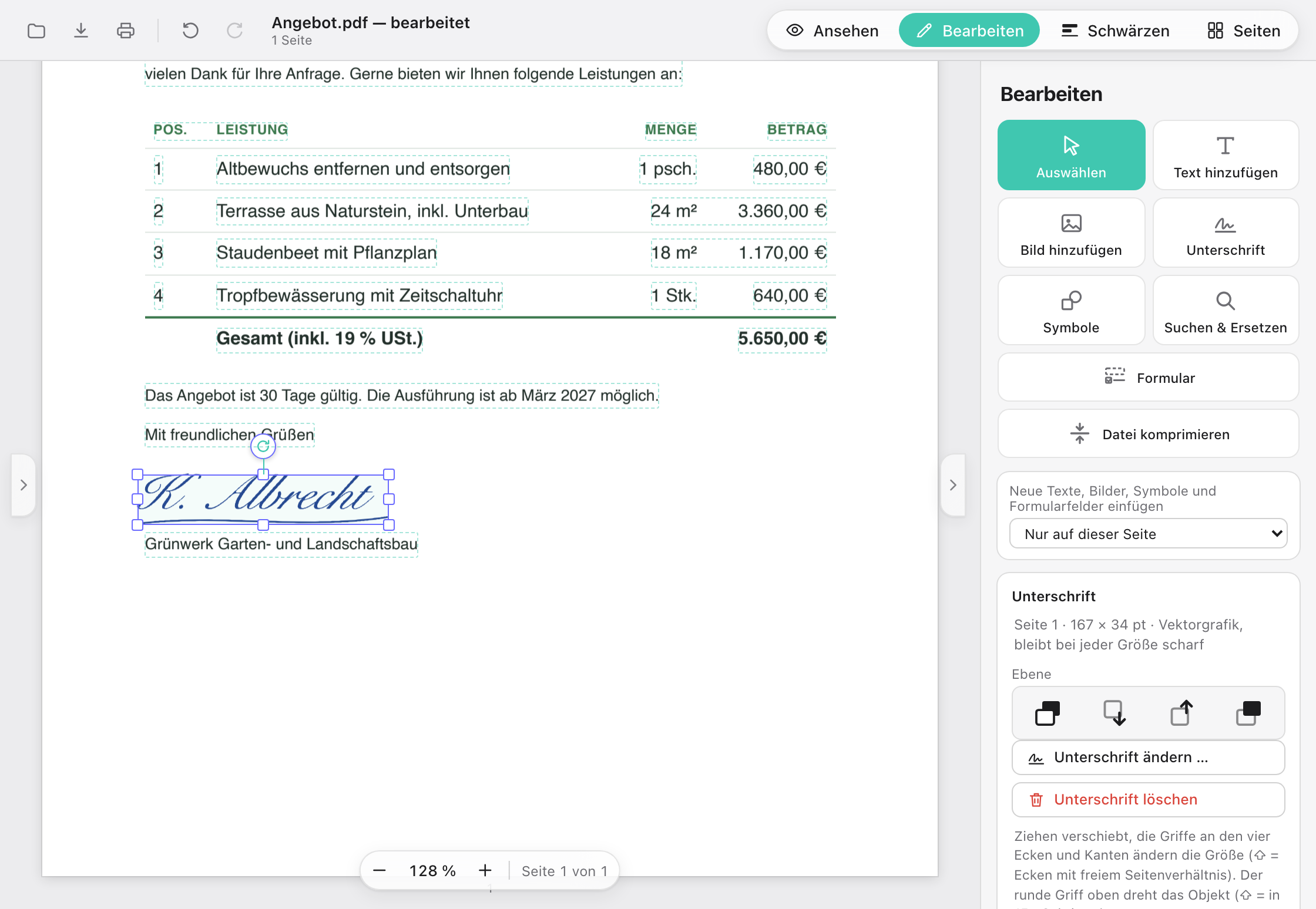Open the 'Nur auf dieser Seite' dropdown

pyautogui.click(x=1149, y=533)
